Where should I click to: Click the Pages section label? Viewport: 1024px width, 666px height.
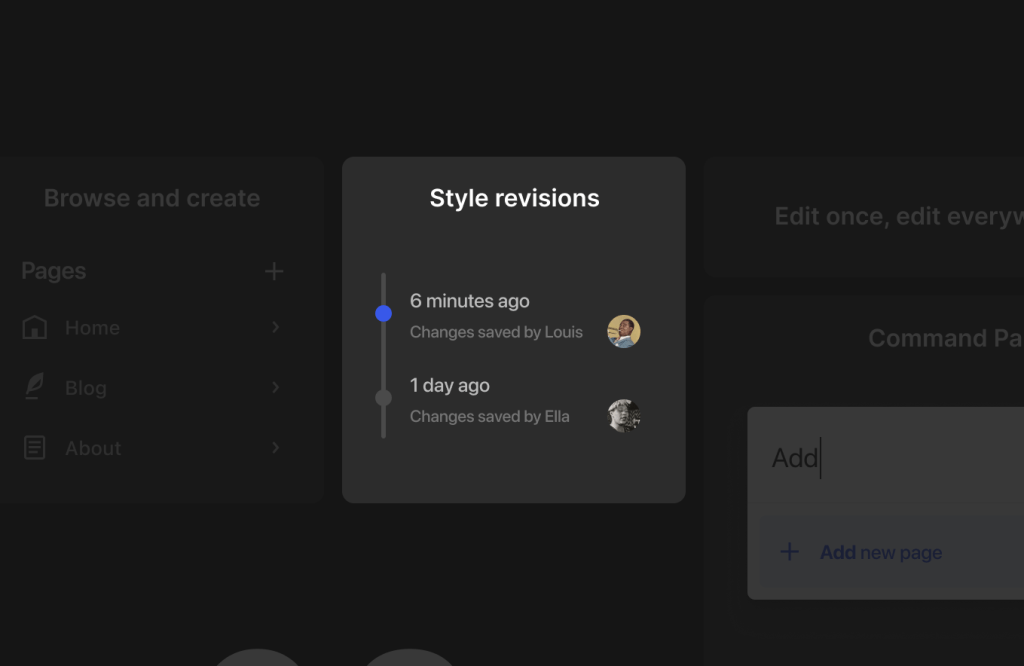(x=53, y=270)
